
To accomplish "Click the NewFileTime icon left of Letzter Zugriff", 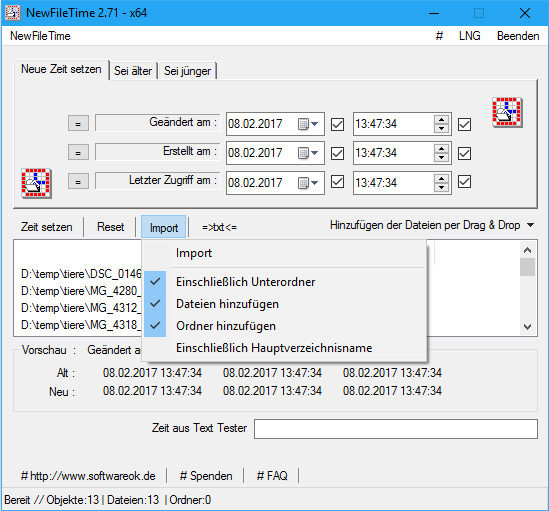I will (36, 183).
